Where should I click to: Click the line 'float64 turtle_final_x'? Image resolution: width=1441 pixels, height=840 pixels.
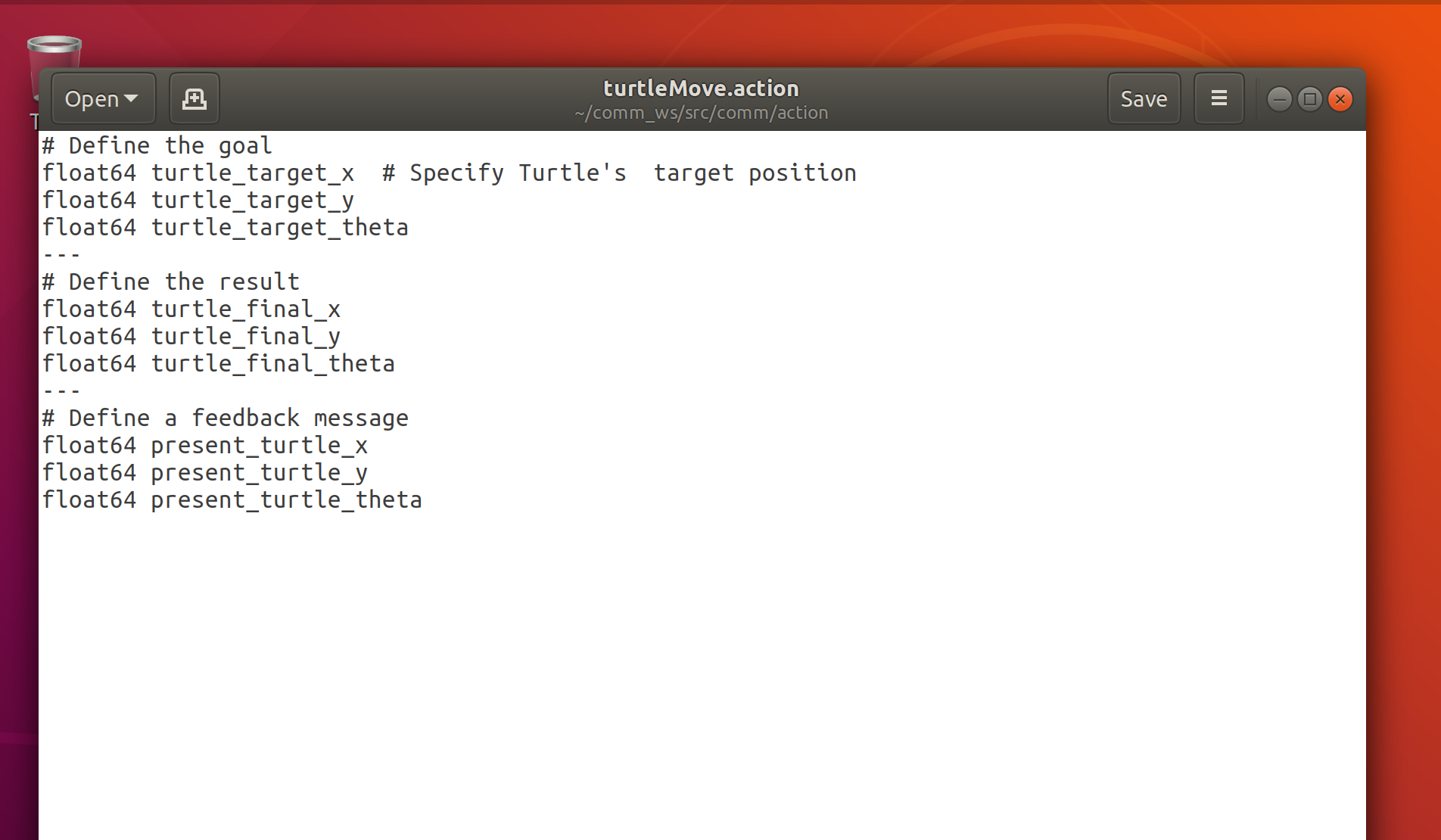pyautogui.click(x=191, y=310)
